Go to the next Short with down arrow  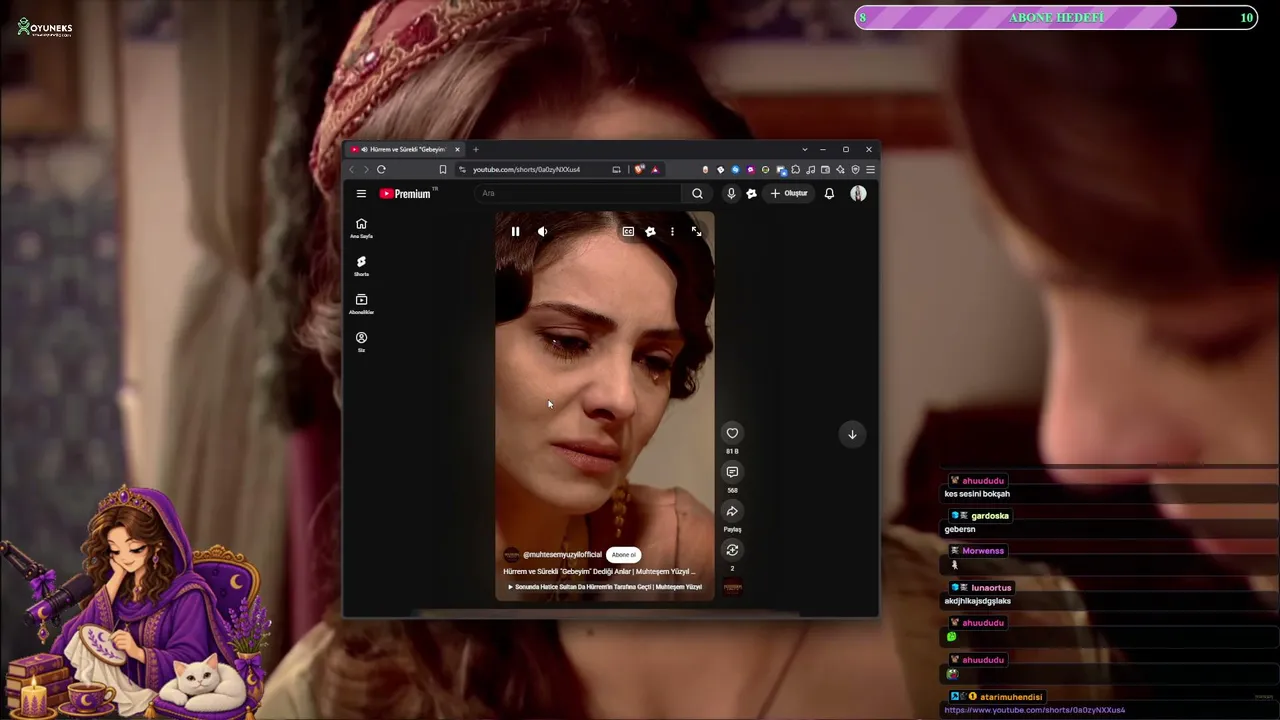pos(852,434)
